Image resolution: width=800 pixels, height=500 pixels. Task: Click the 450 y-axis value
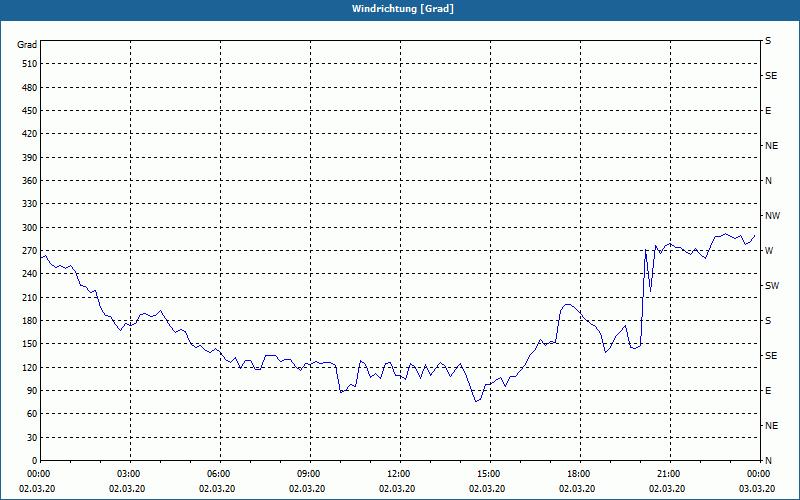[30, 111]
